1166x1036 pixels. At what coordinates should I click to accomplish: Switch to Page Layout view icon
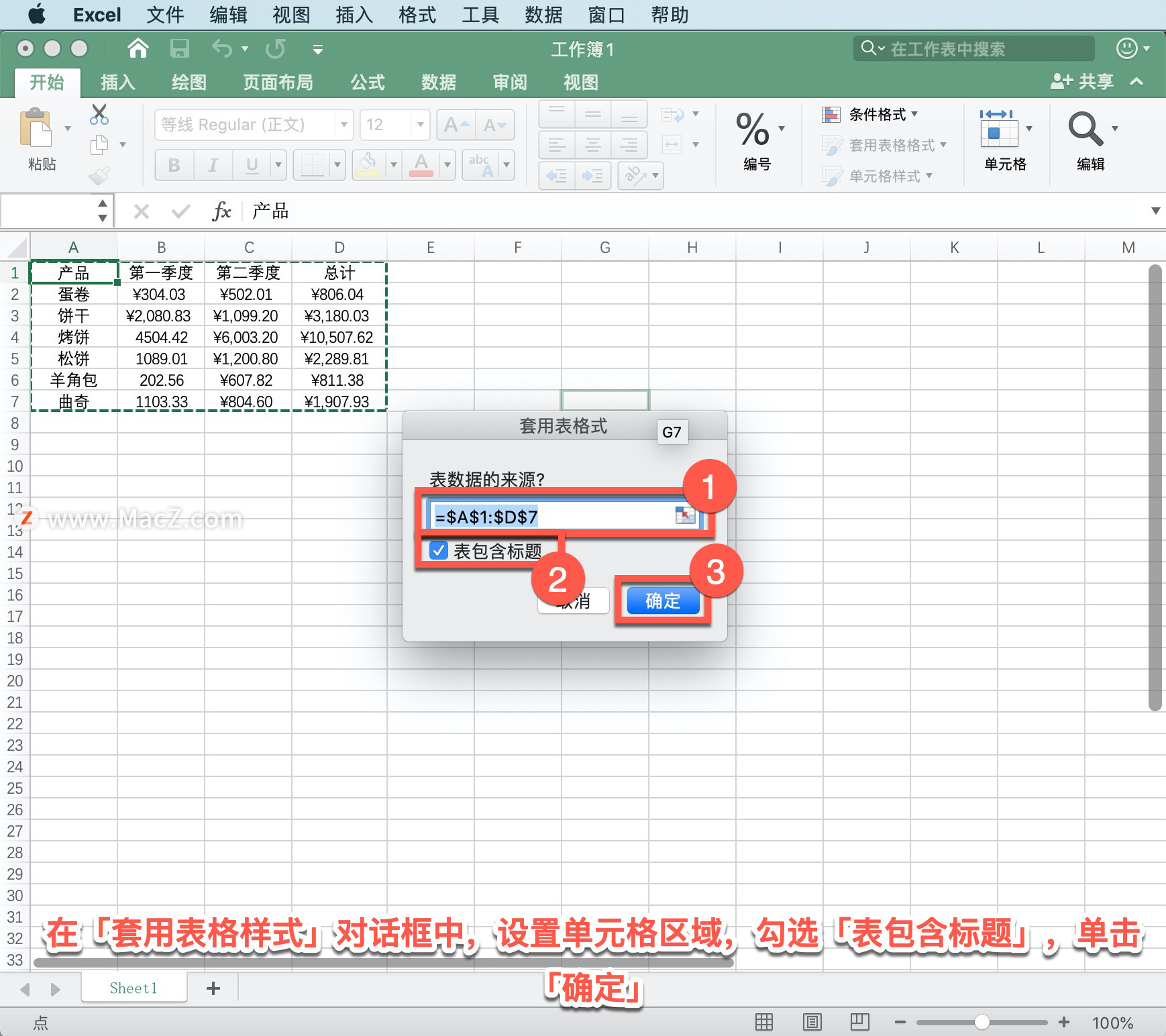tap(812, 1022)
